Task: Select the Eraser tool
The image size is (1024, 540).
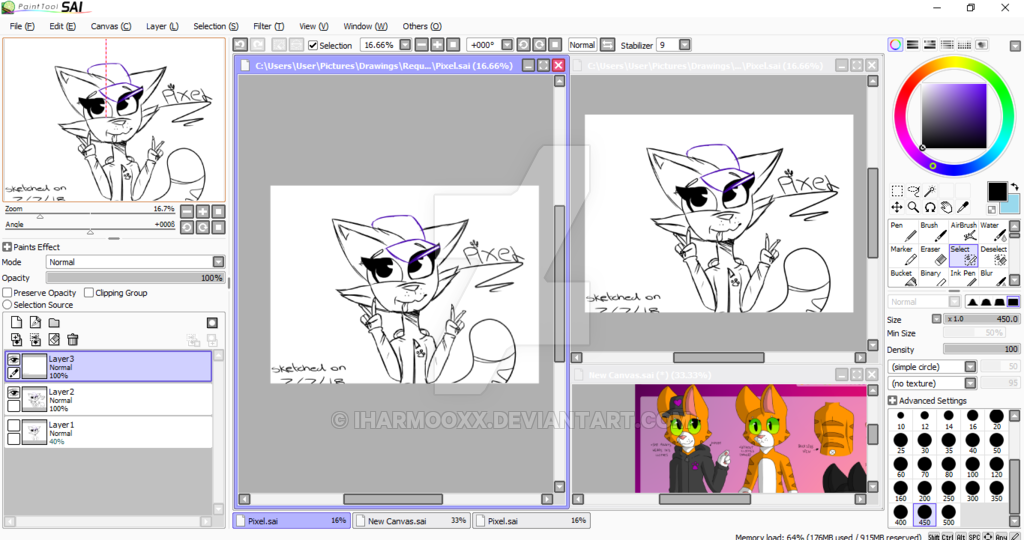Action: [x=933, y=255]
